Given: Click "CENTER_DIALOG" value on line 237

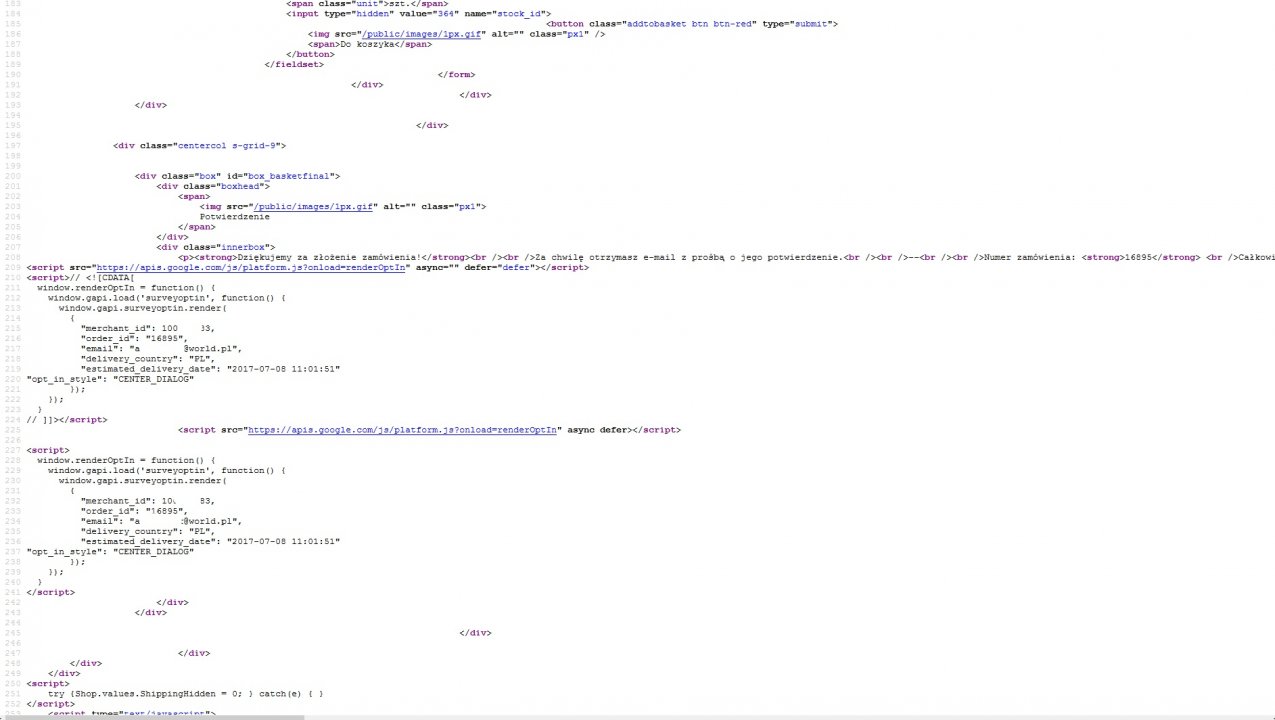Looking at the screenshot, I should click(x=153, y=552).
